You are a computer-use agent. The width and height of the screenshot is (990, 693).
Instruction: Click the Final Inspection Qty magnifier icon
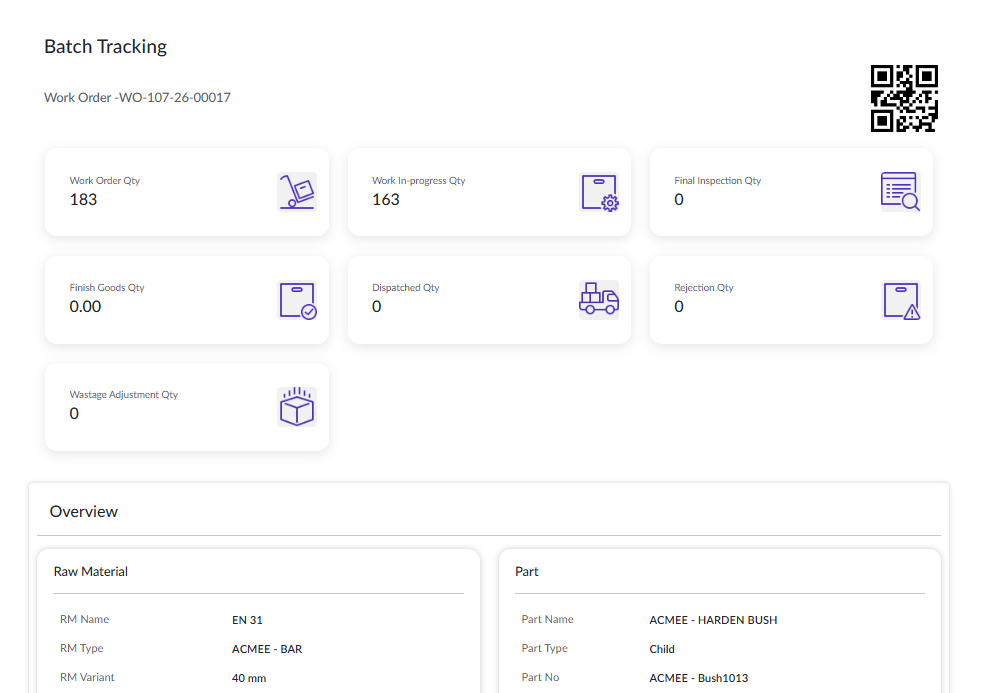click(900, 192)
